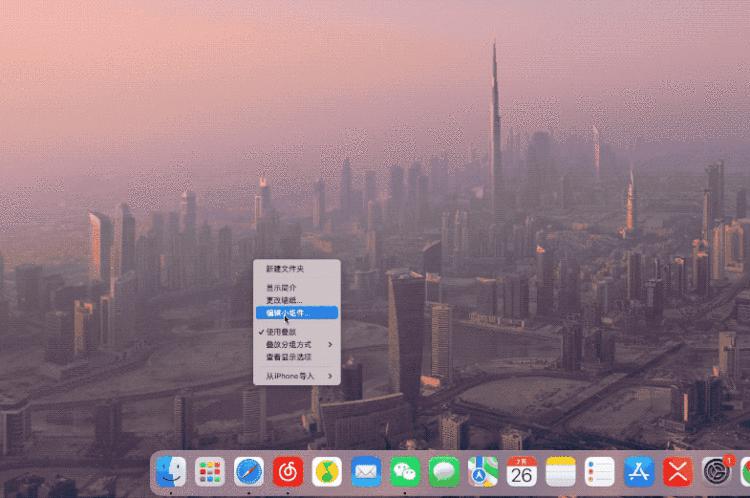Open Launchpad in the dock
The width and height of the screenshot is (750, 498).
(x=210, y=472)
